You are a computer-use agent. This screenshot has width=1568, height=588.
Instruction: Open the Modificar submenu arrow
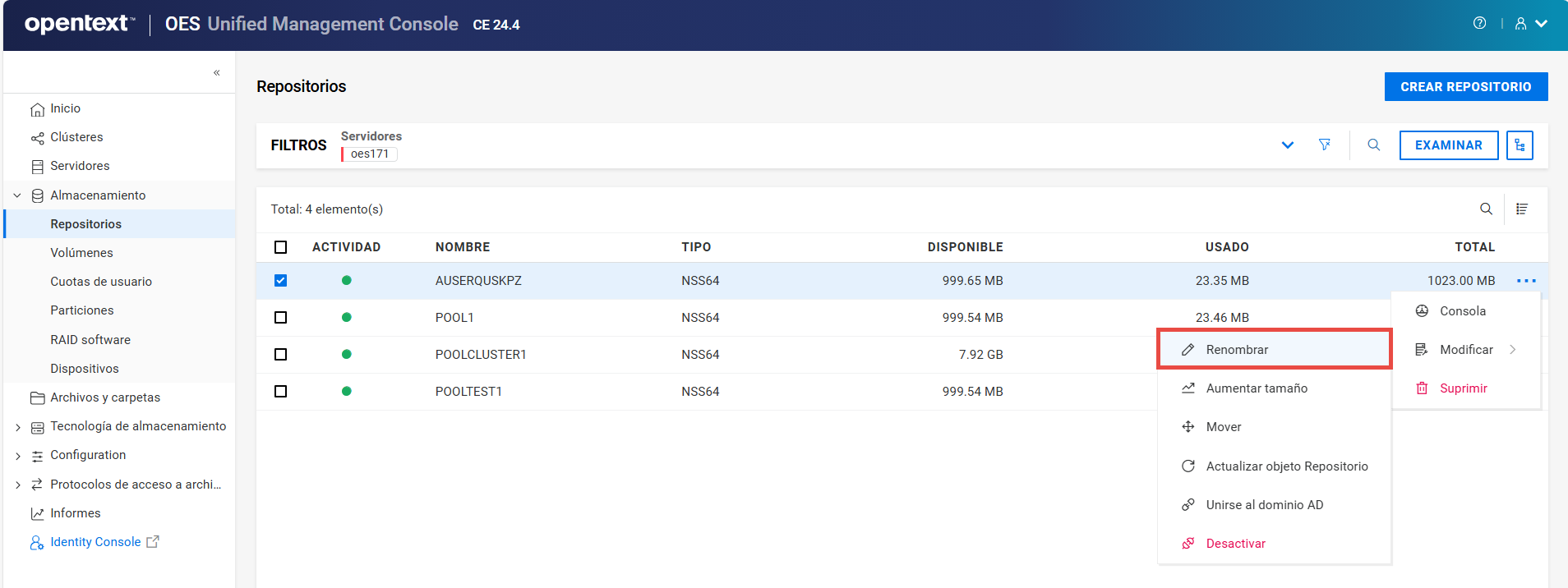click(1512, 350)
